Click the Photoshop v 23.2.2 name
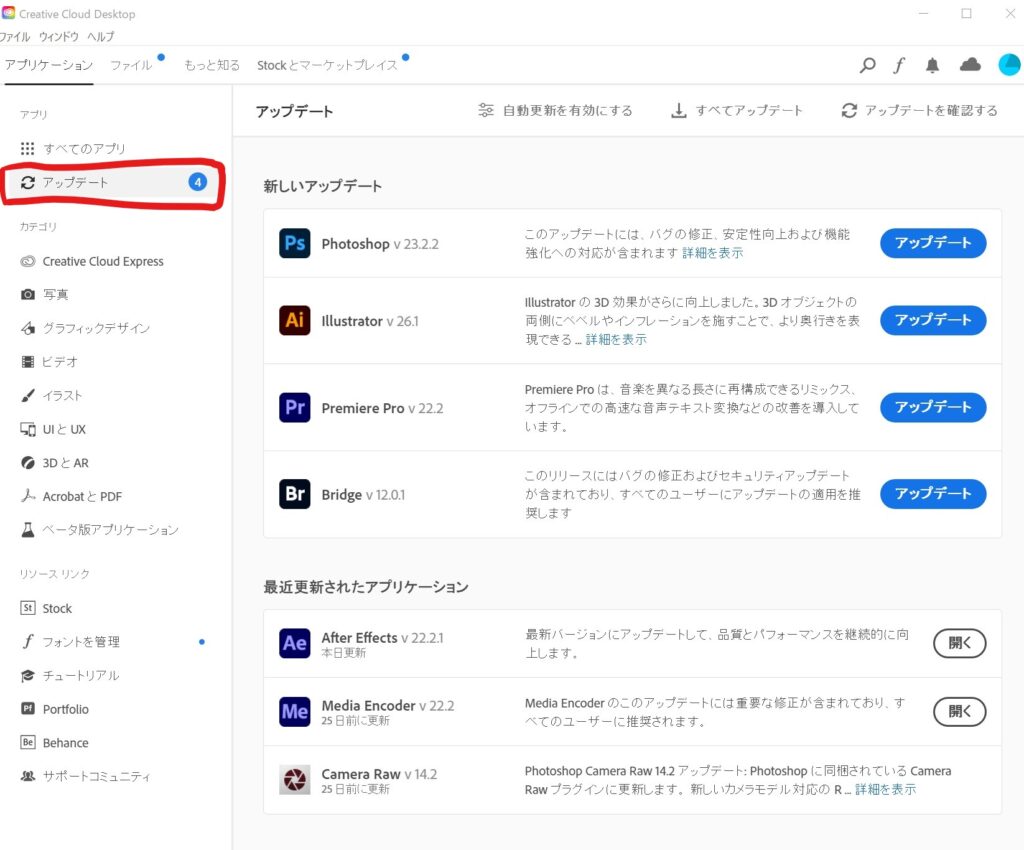The image size is (1024, 850). [380, 244]
